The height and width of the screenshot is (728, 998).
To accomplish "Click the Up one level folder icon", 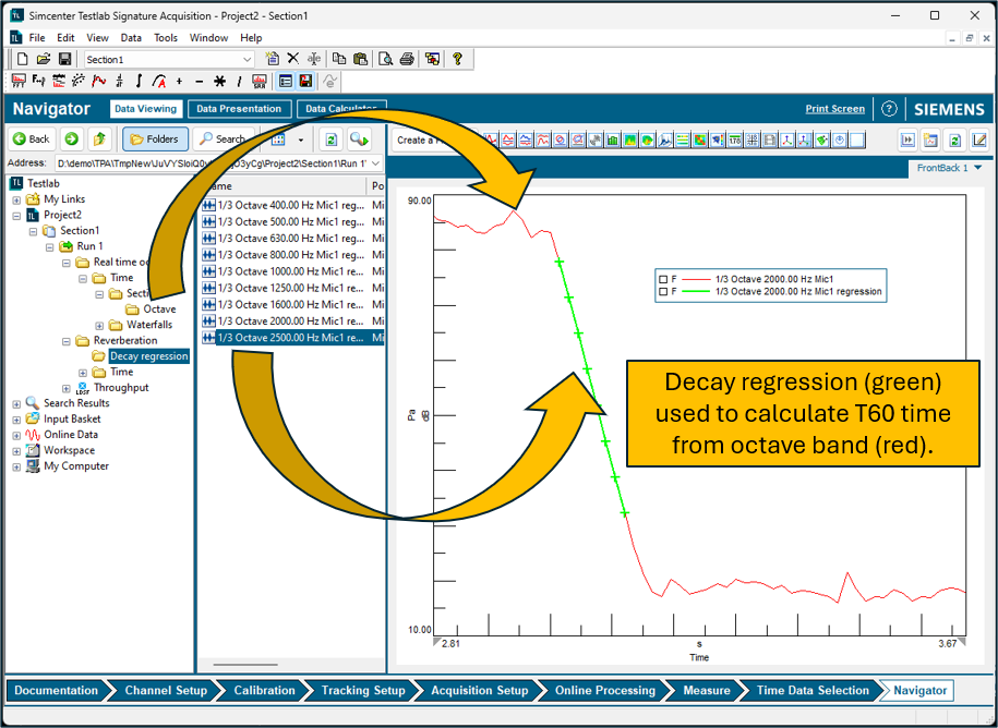I will (x=99, y=139).
